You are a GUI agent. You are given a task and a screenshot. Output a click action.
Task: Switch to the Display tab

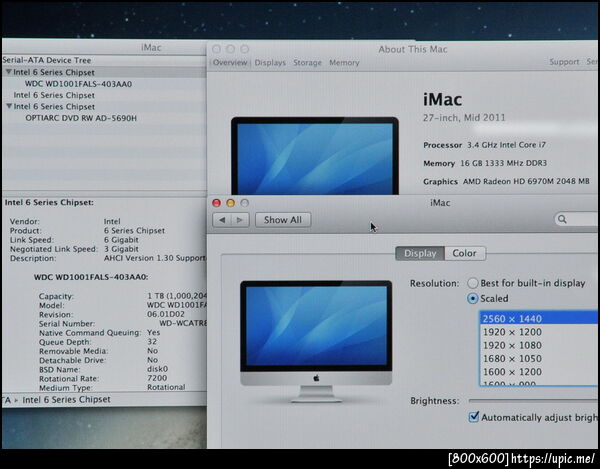420,253
